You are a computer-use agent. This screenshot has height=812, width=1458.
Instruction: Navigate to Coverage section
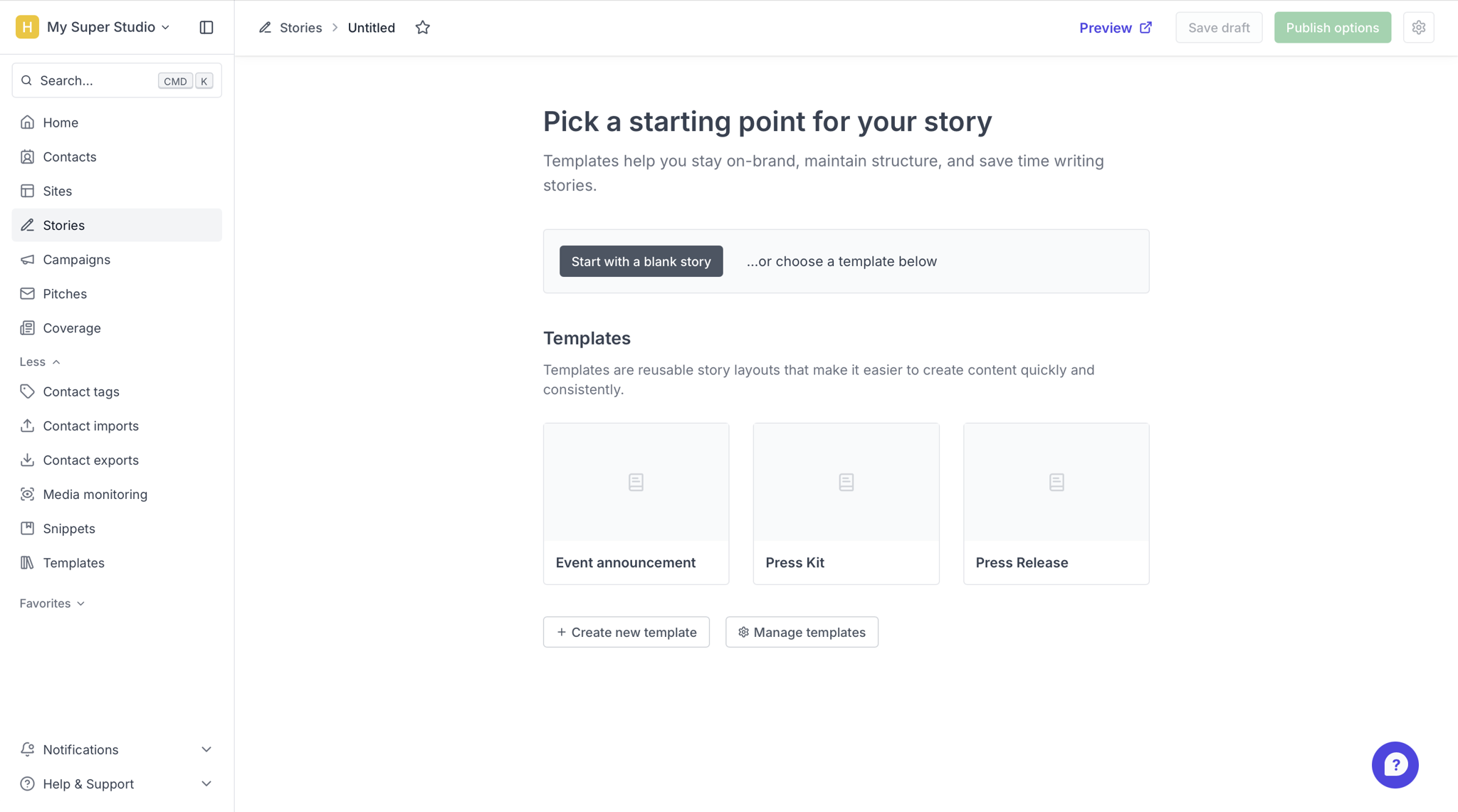pyautogui.click(x=72, y=328)
